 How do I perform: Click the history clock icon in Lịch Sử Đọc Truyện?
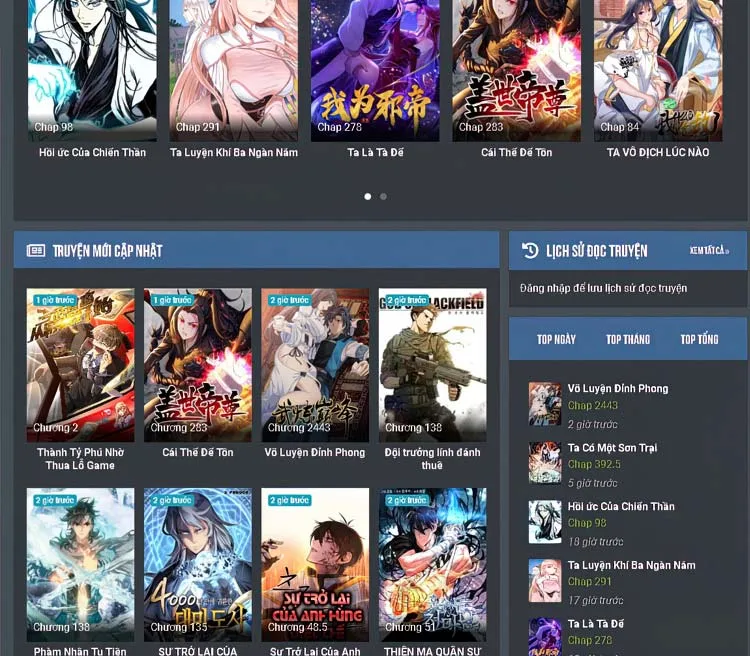point(529,250)
